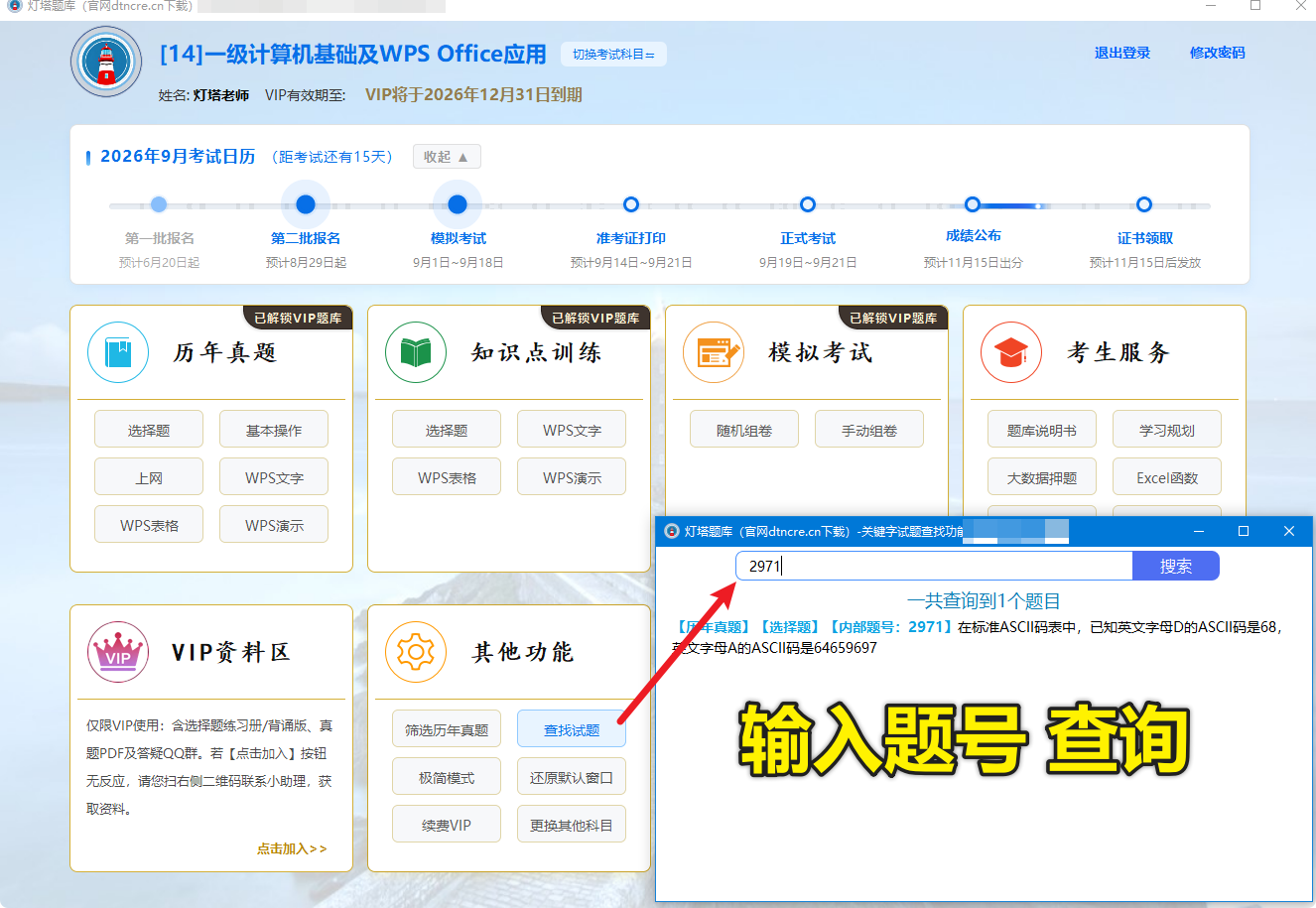Minimize the main 灯塔题库 window
The image size is (1316, 908).
1211,6
